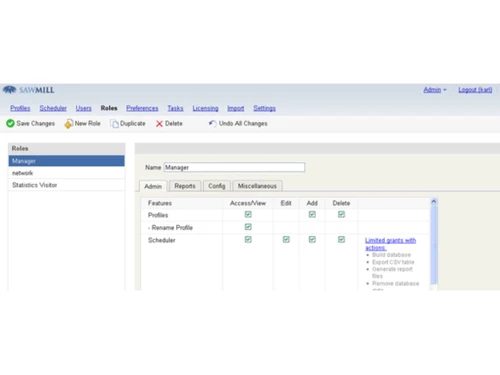Switch to the Reports tab
Screen dimensions: 500x375
(185, 186)
